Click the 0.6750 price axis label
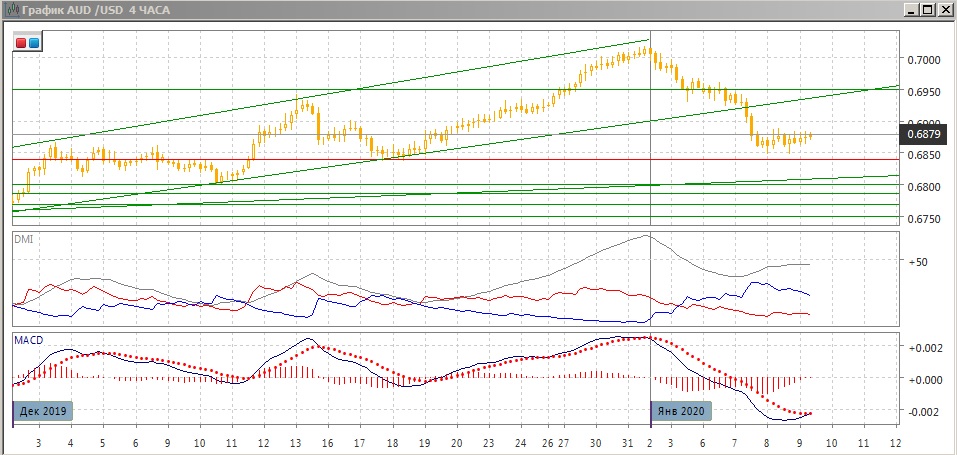This screenshot has height=455, width=957. point(924,220)
